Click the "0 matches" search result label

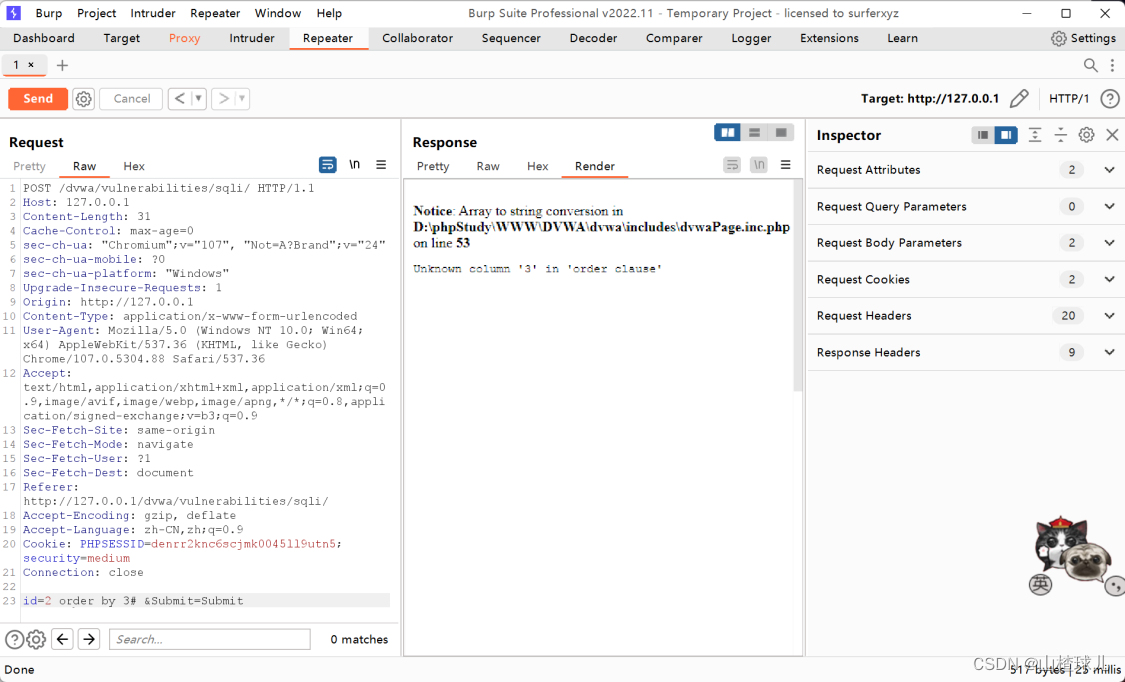[359, 640]
